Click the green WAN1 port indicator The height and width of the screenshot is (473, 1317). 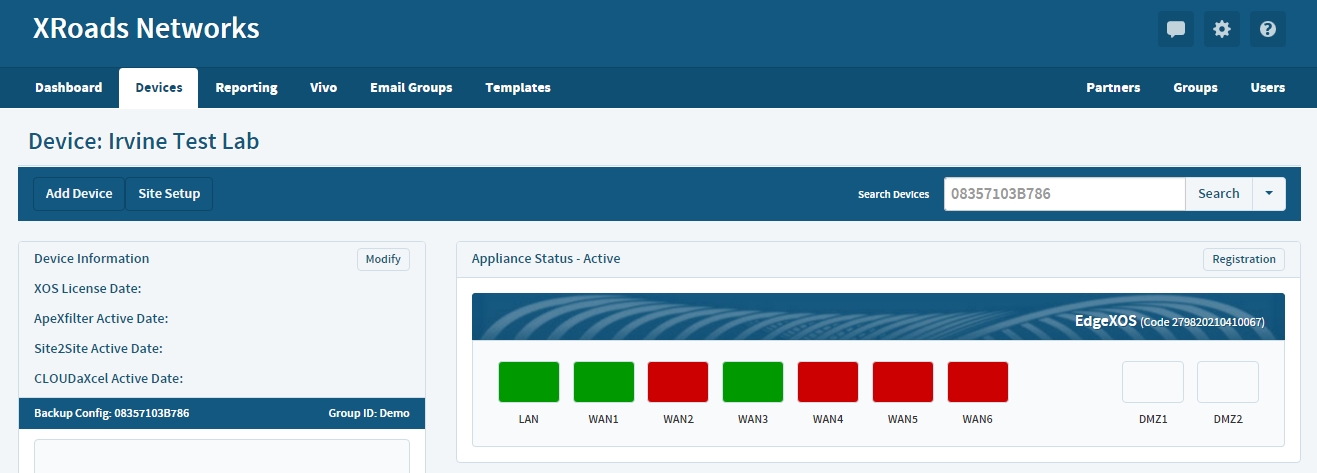tap(604, 382)
